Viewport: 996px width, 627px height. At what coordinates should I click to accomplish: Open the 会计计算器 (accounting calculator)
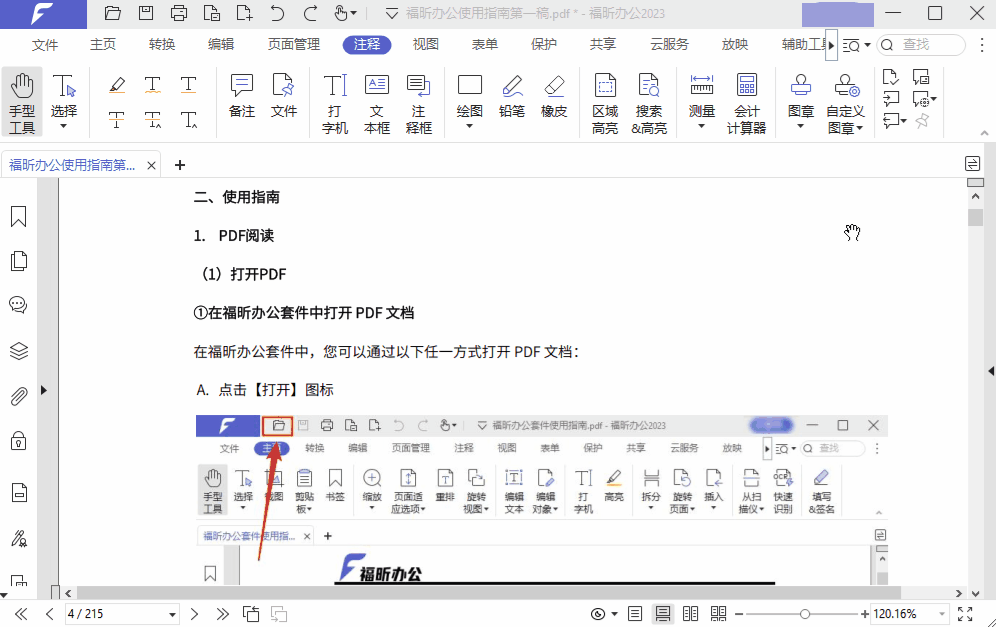point(746,103)
